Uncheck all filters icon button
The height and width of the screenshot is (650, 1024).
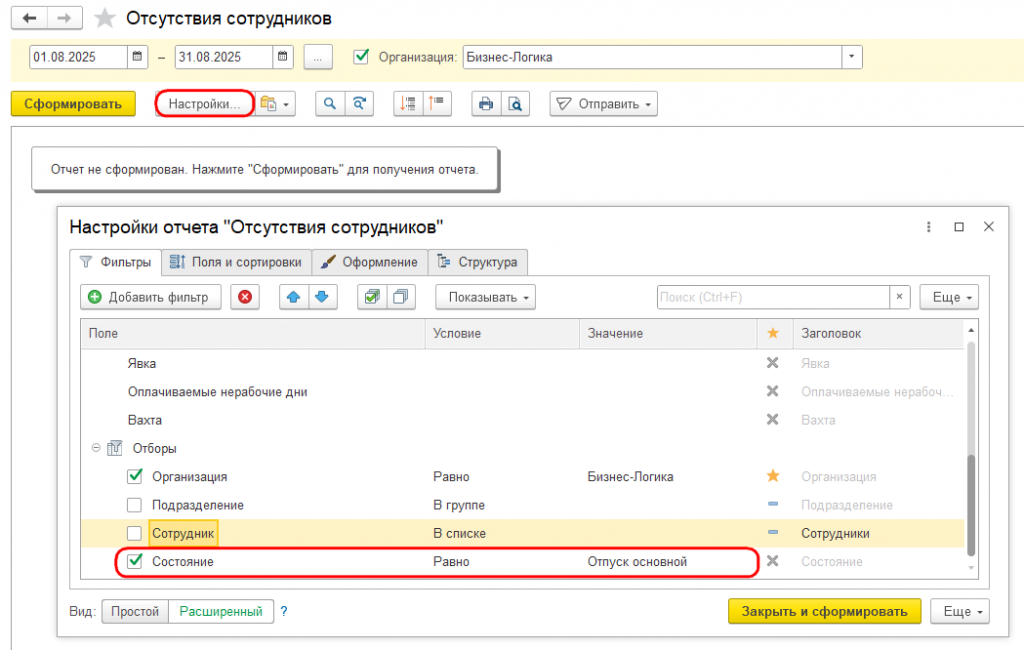[x=401, y=297]
